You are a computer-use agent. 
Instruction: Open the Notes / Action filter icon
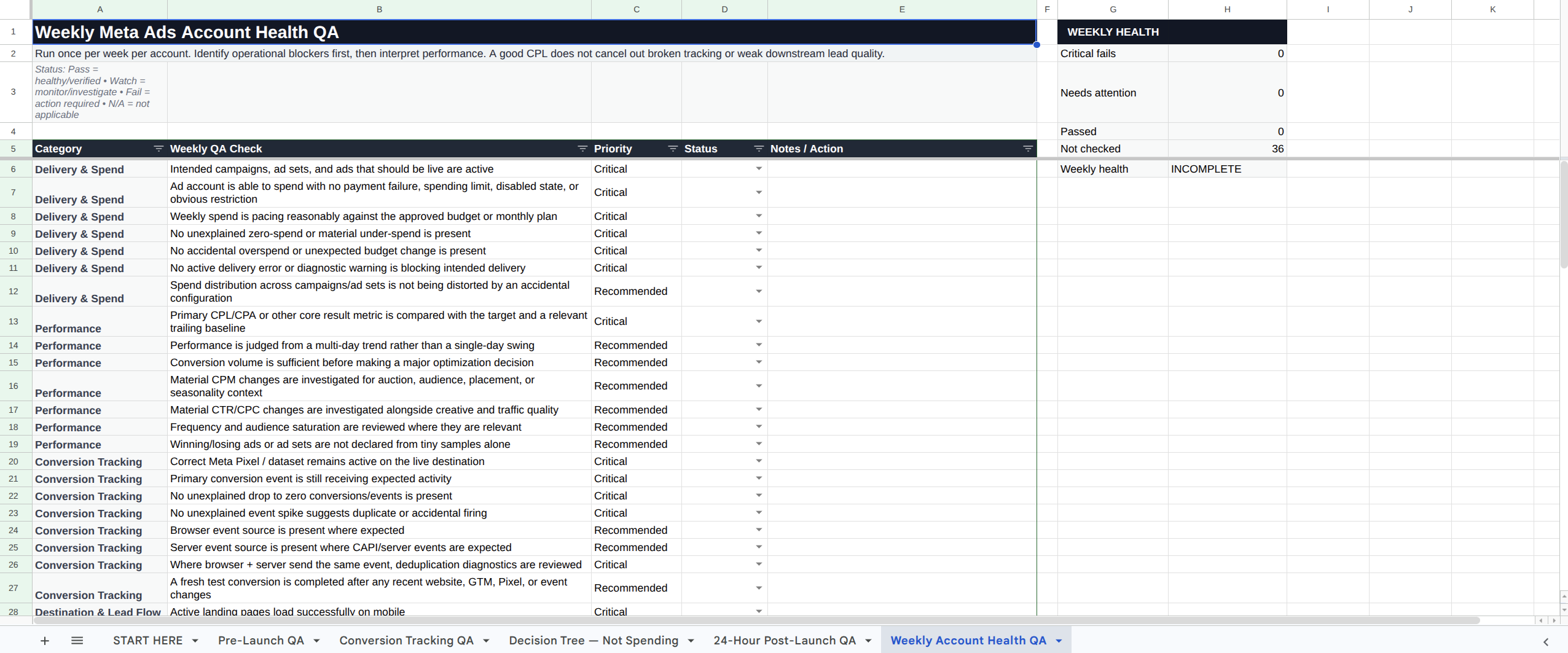pyautogui.click(x=1027, y=149)
